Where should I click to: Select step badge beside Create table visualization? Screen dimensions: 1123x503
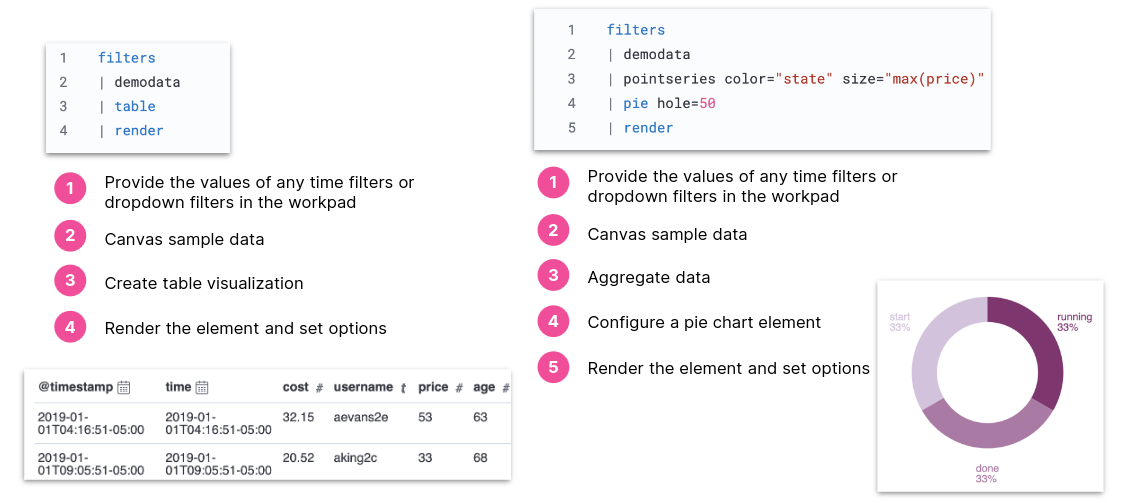coord(70,282)
